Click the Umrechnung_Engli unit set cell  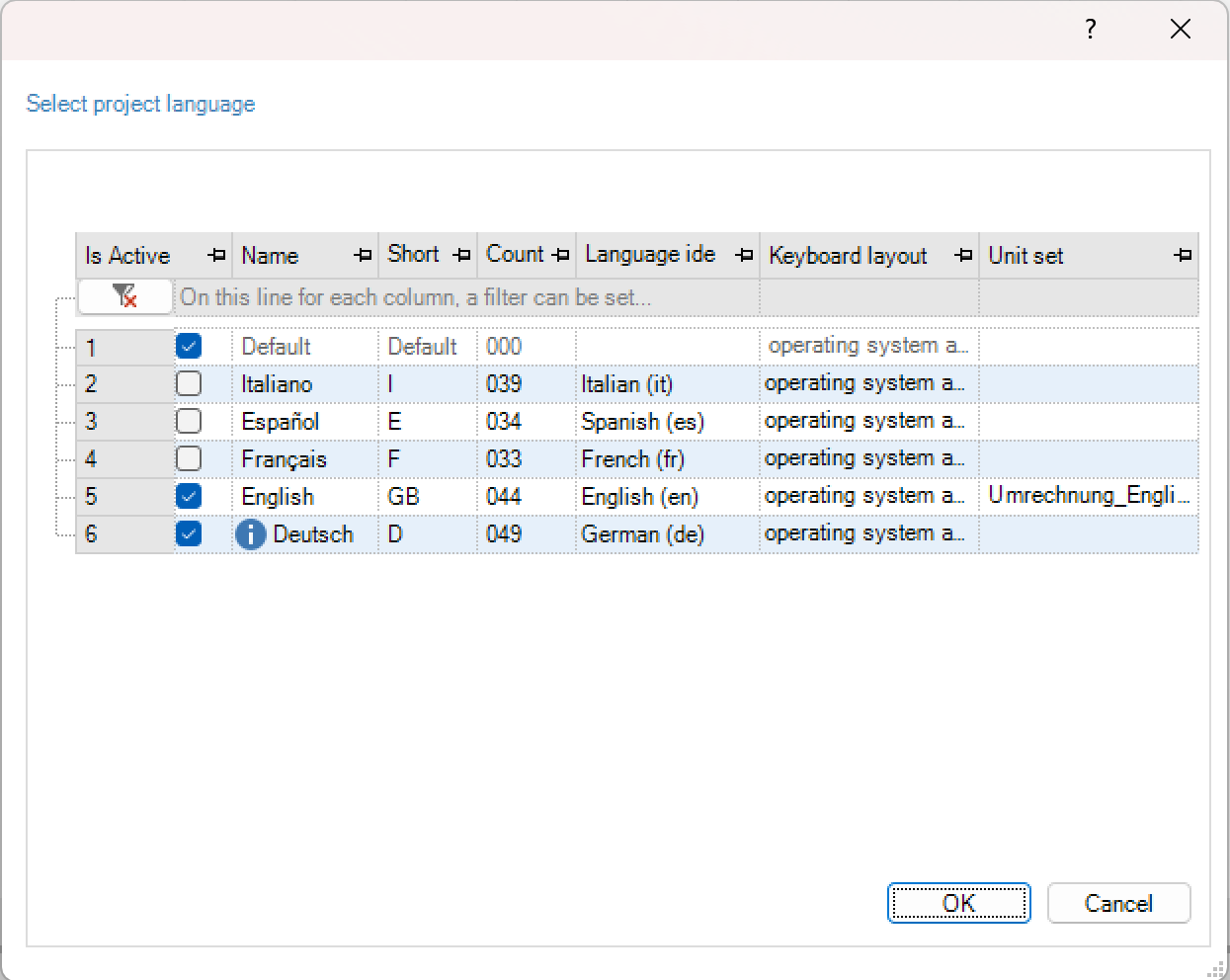(x=1089, y=496)
